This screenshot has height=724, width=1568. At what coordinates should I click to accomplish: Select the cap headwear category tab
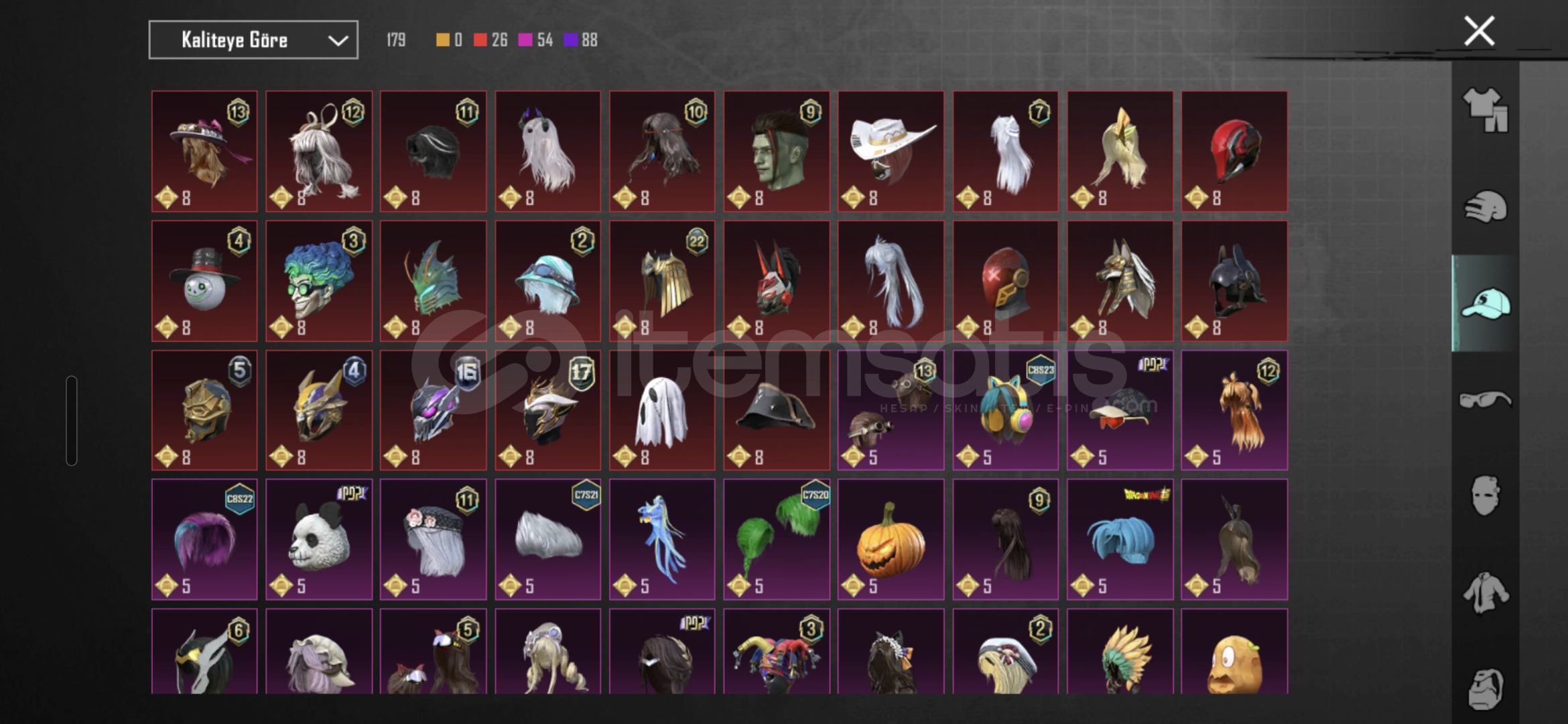(x=1485, y=303)
